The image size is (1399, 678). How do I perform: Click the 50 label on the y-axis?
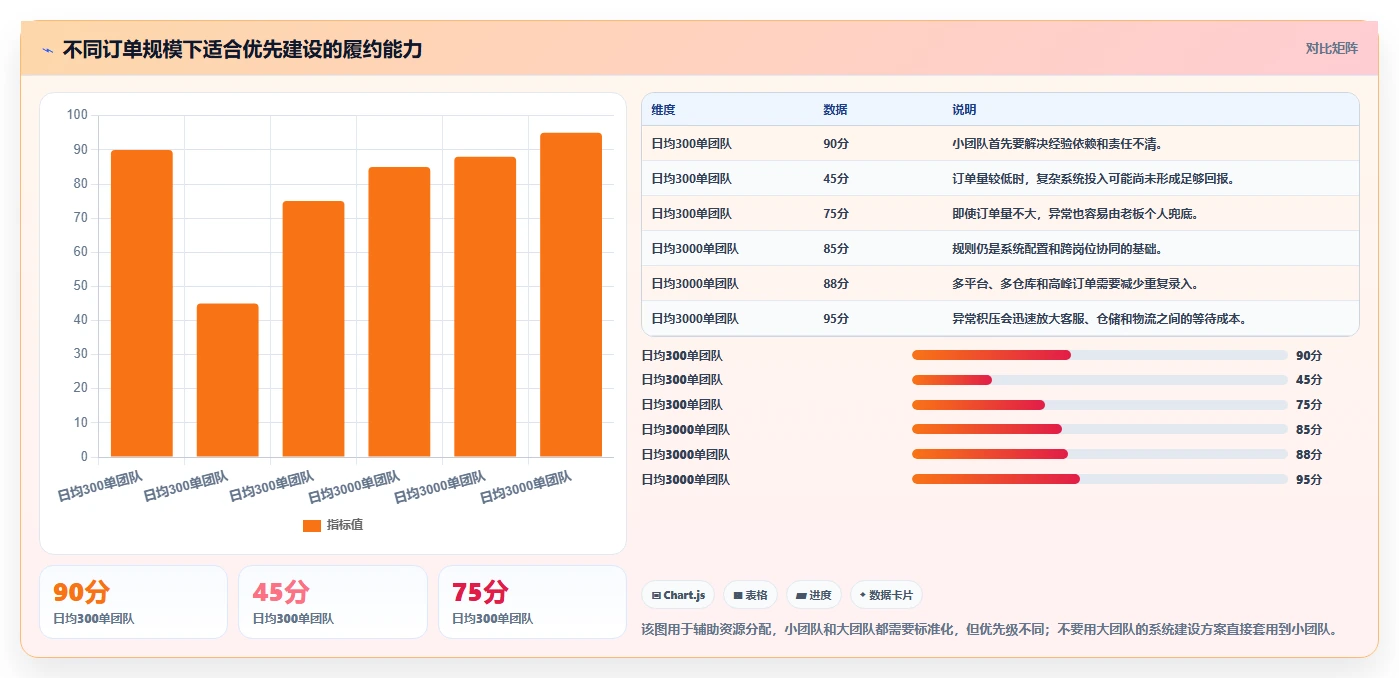[80, 286]
